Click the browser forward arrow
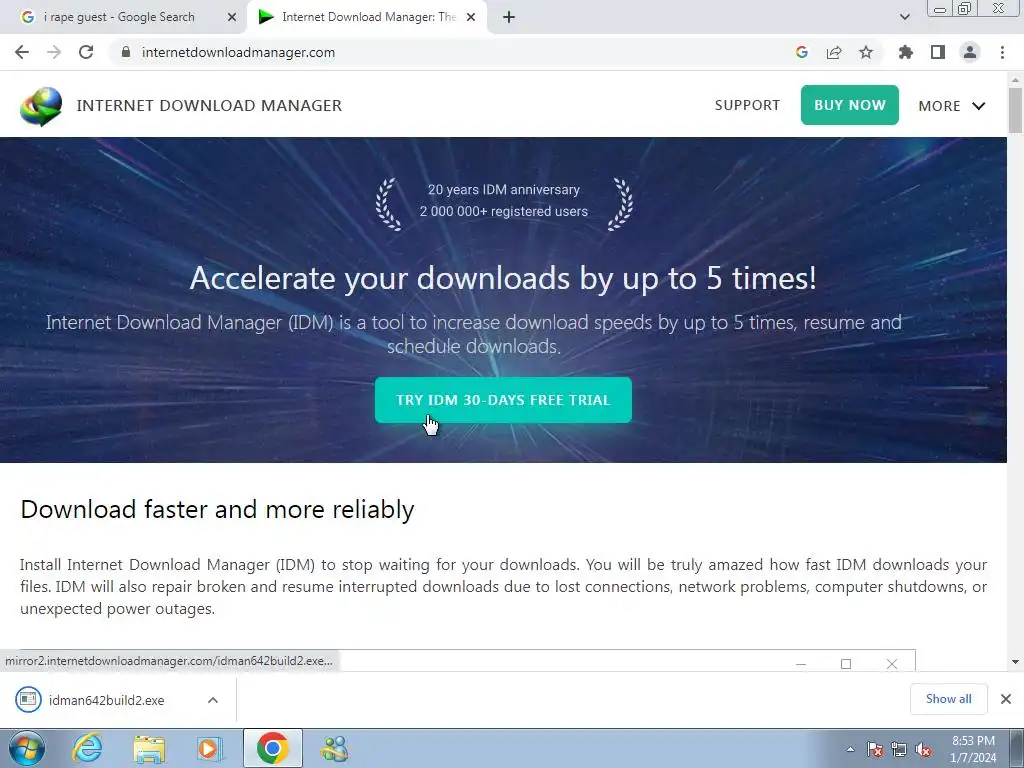The height and width of the screenshot is (768, 1024). (54, 52)
